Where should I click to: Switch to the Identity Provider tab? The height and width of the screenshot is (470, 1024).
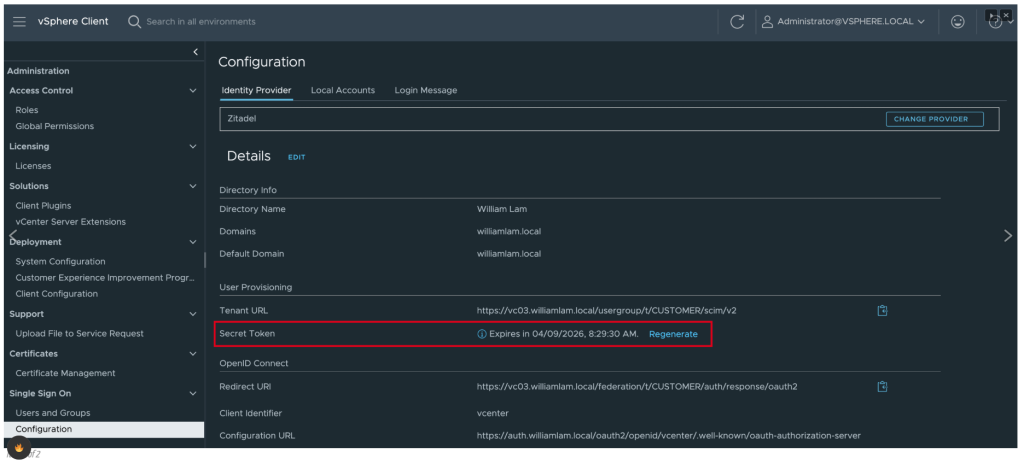(256, 90)
